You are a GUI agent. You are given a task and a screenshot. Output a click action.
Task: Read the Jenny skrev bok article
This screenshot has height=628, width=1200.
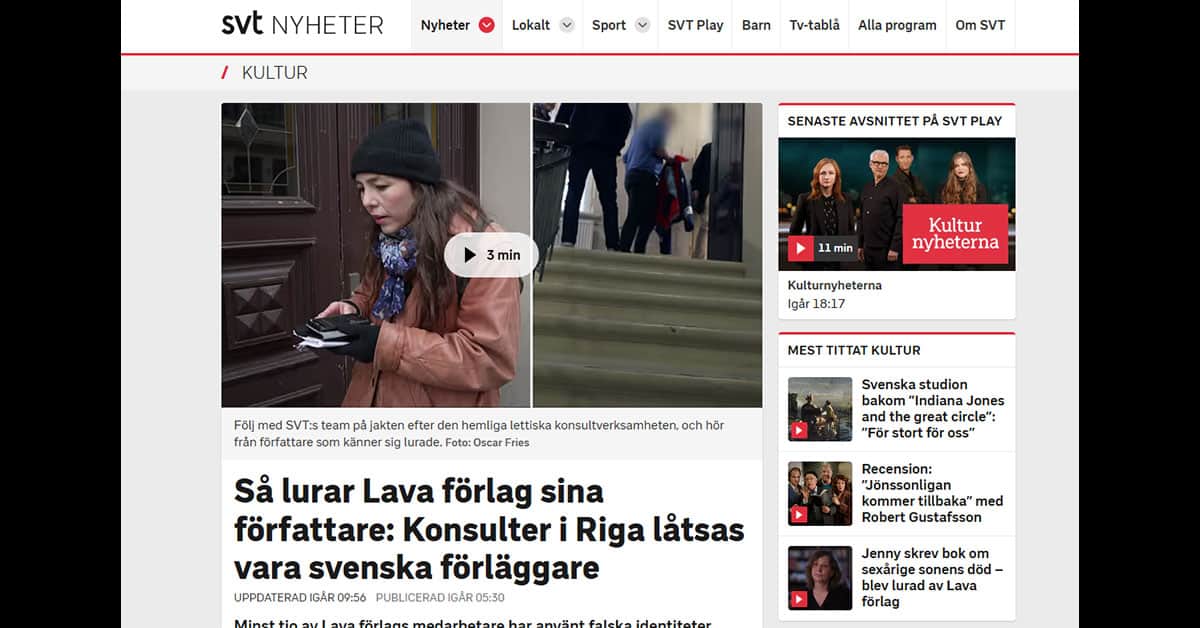pyautogui.click(x=932, y=578)
